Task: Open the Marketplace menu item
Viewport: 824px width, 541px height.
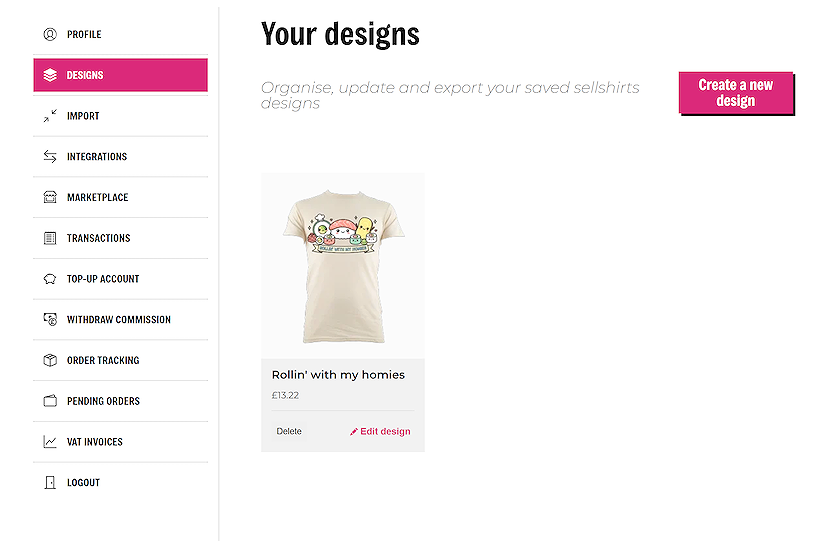Action: [97, 198]
